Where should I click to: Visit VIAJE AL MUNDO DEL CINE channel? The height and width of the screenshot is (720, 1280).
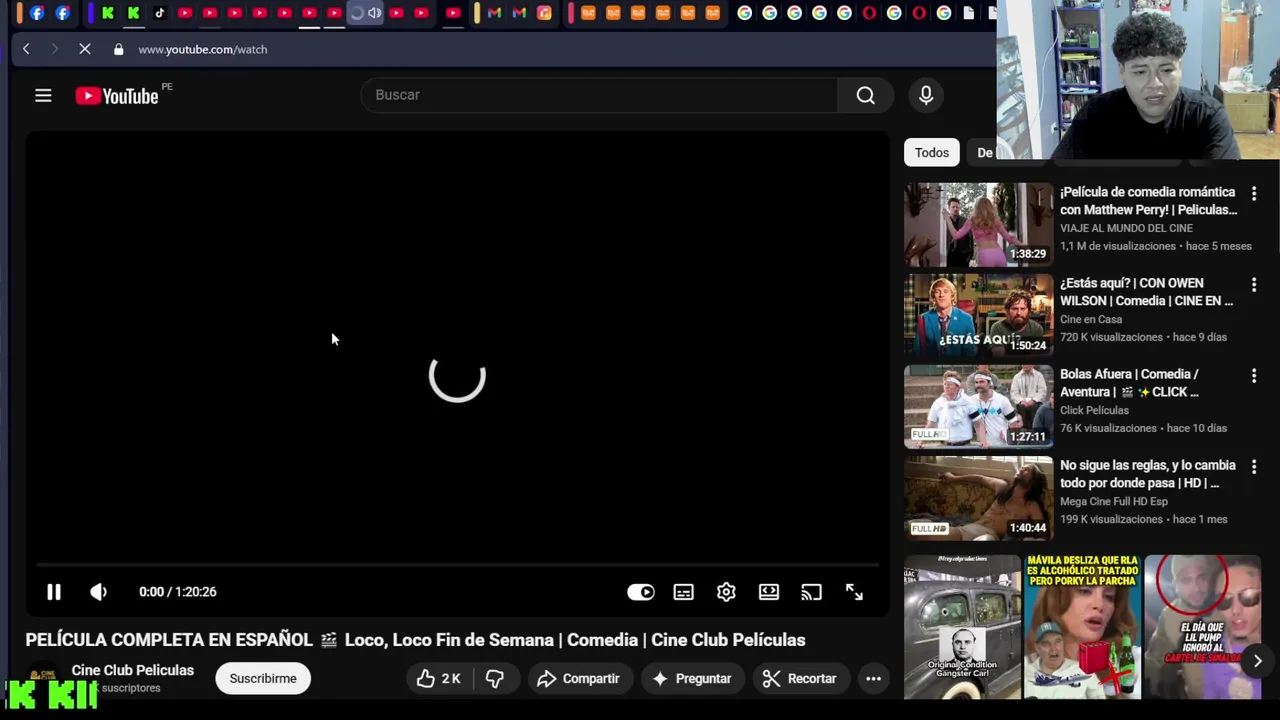(x=1126, y=228)
